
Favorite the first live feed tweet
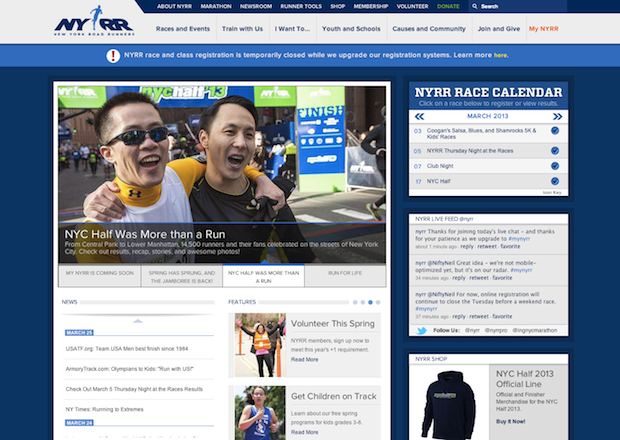(x=510, y=246)
